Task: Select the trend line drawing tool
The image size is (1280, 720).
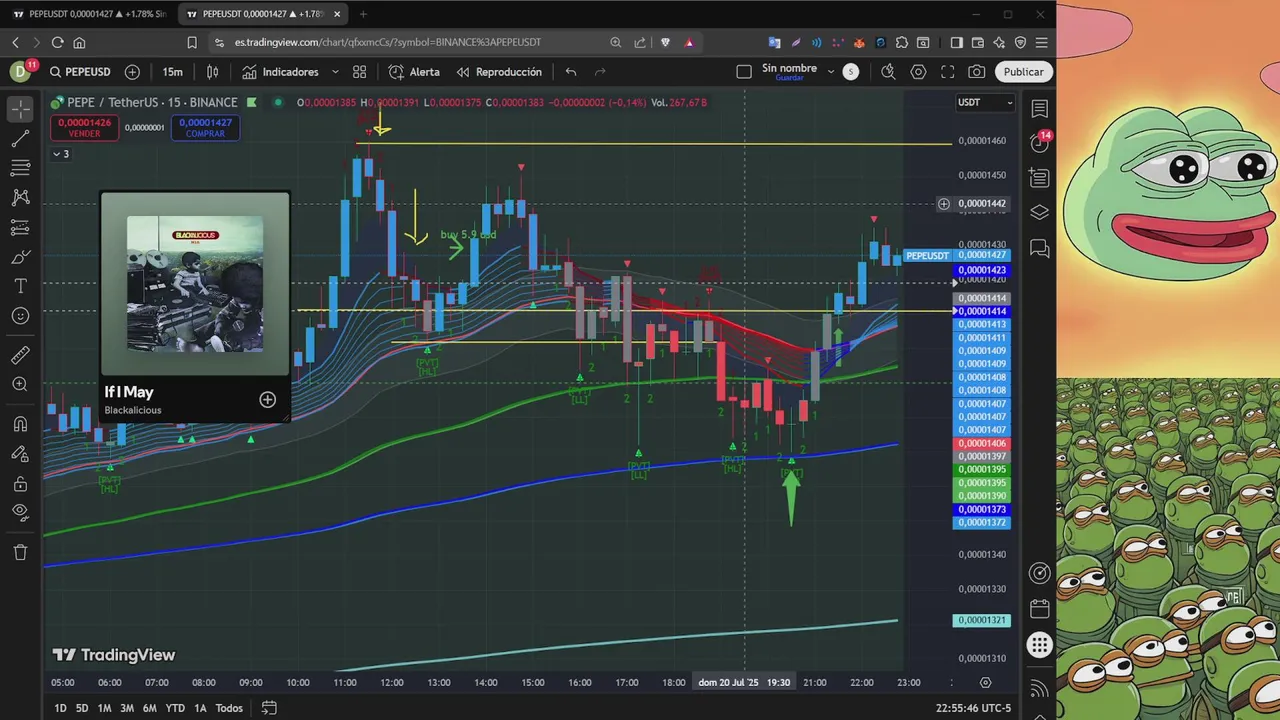Action: [20, 138]
